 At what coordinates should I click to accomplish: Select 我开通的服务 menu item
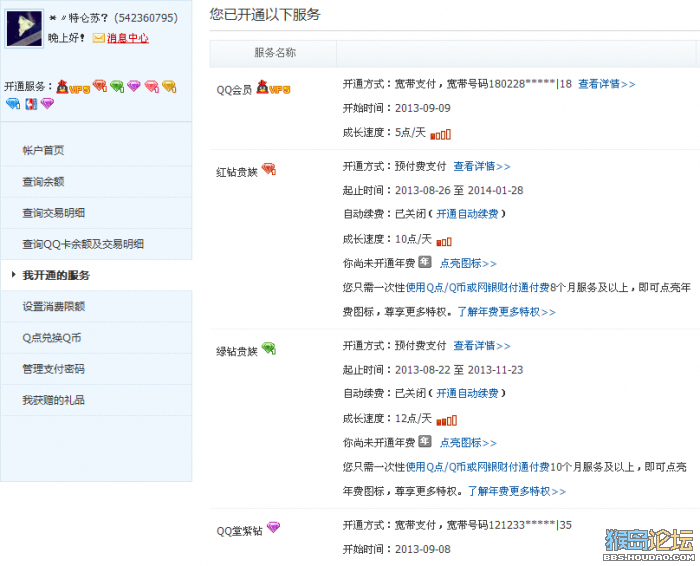tap(56, 275)
